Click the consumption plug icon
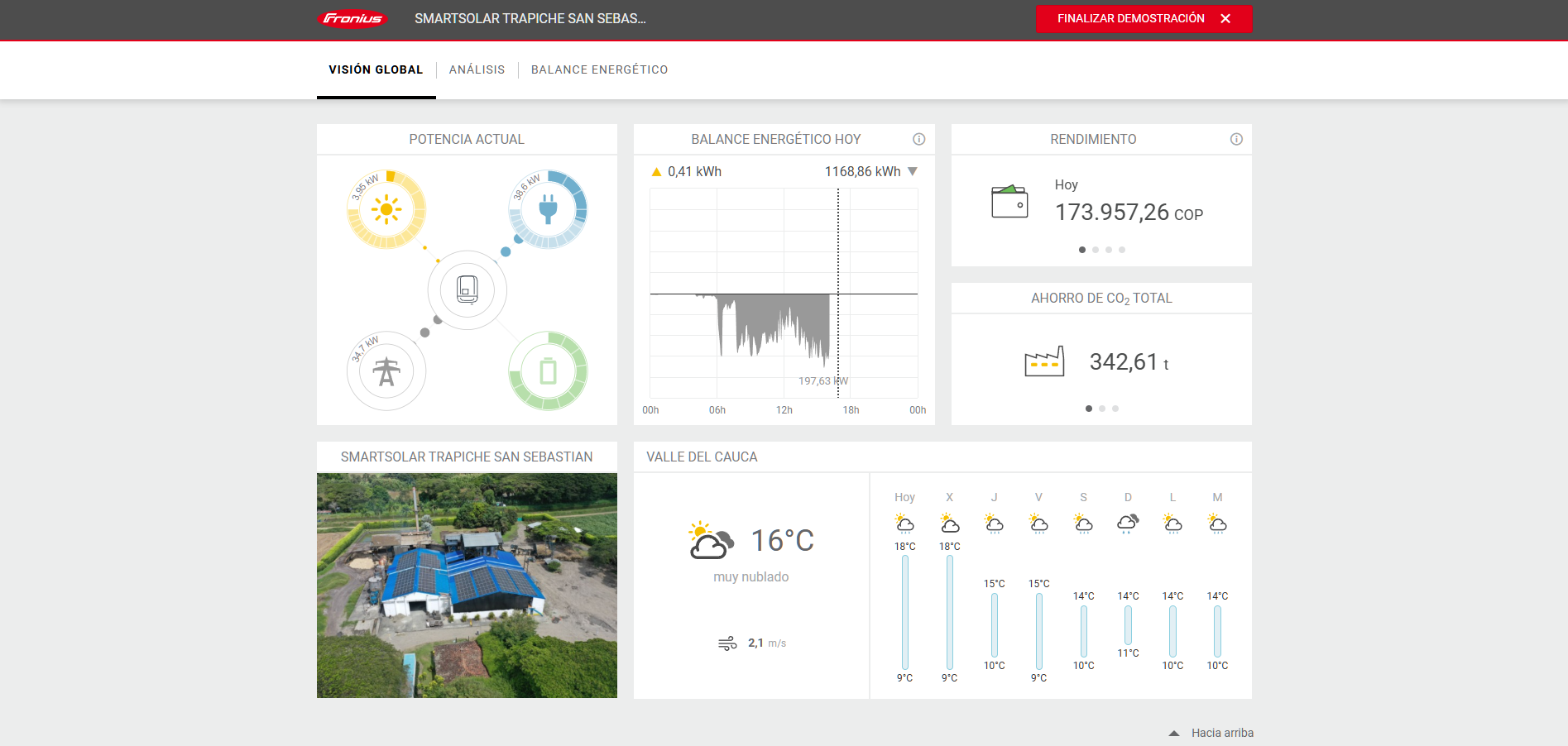The image size is (1568, 746). click(x=548, y=210)
